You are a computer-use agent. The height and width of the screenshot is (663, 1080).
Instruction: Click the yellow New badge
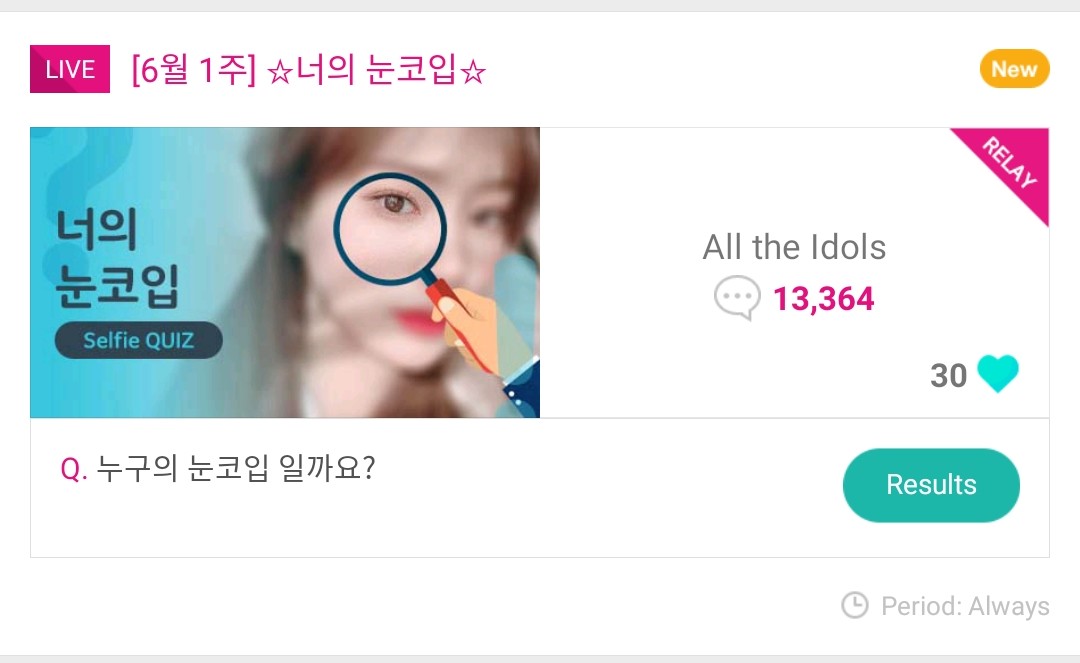tap(1014, 69)
